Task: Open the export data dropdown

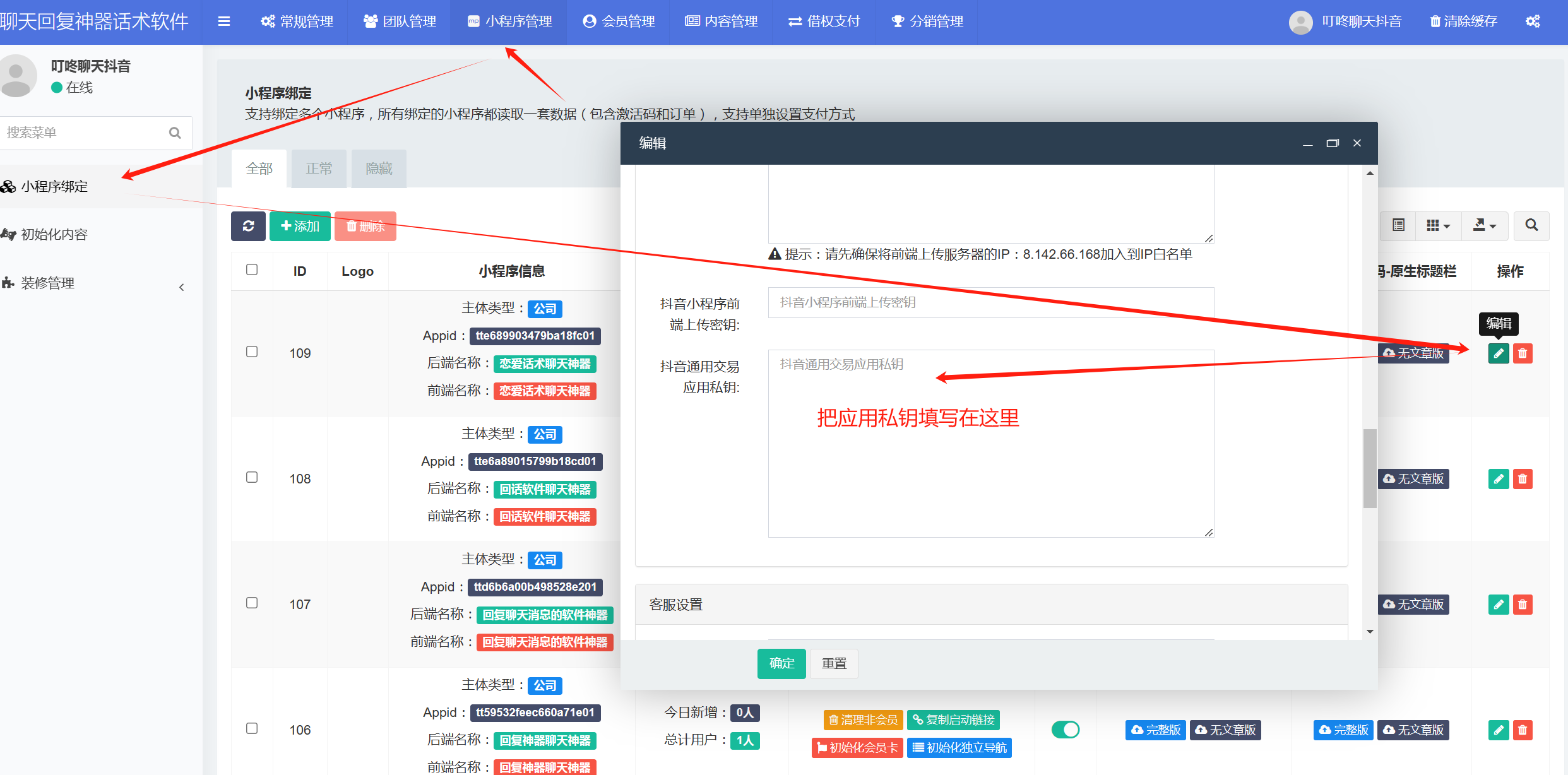Action: 1484,225
